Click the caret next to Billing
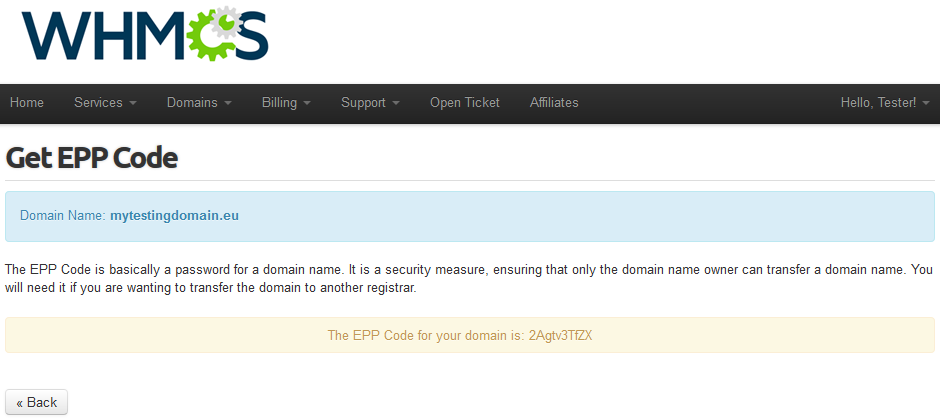The width and height of the screenshot is (940, 420). [307, 104]
